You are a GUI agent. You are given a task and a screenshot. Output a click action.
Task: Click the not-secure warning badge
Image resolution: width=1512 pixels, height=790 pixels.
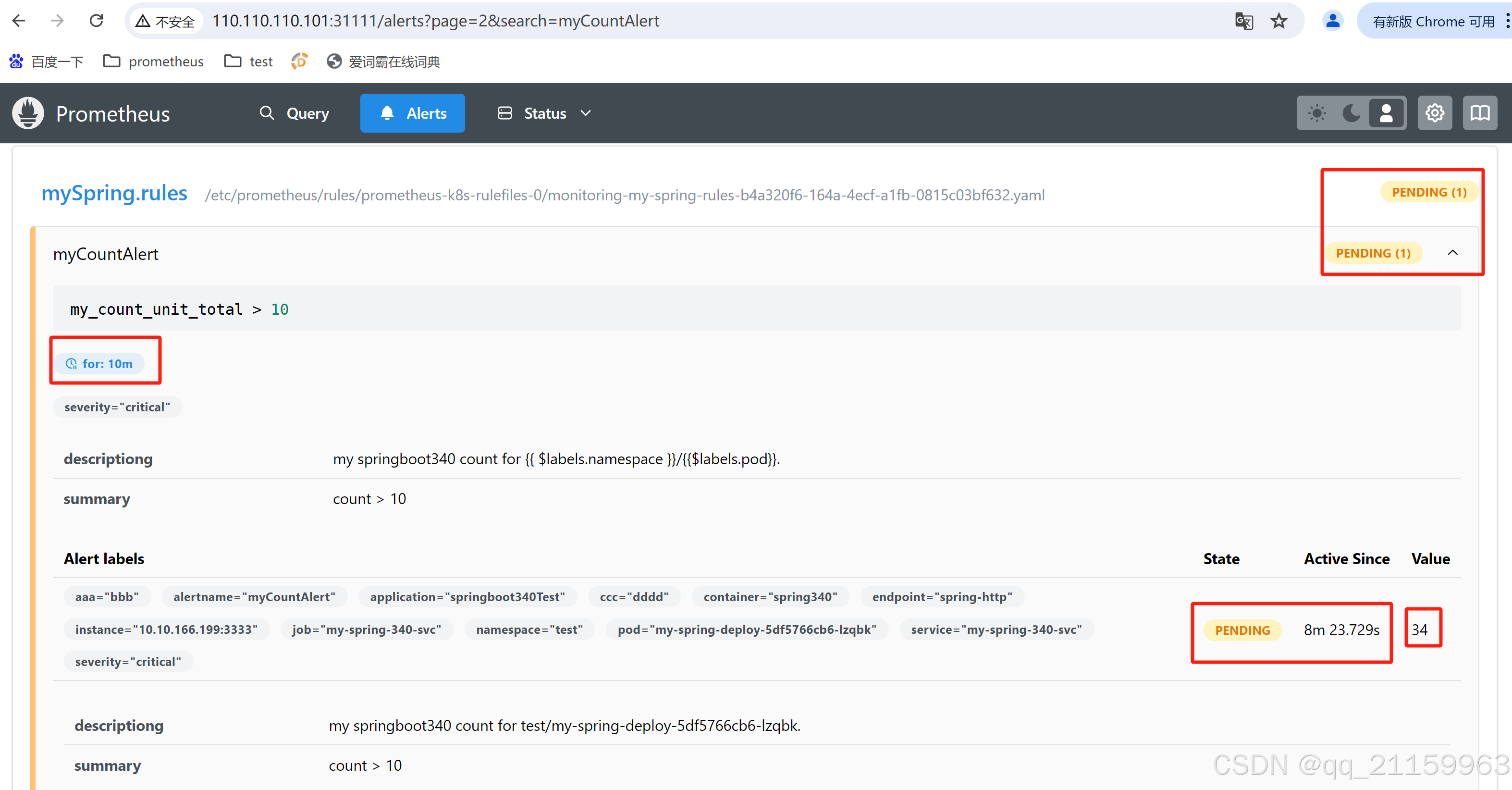click(166, 22)
